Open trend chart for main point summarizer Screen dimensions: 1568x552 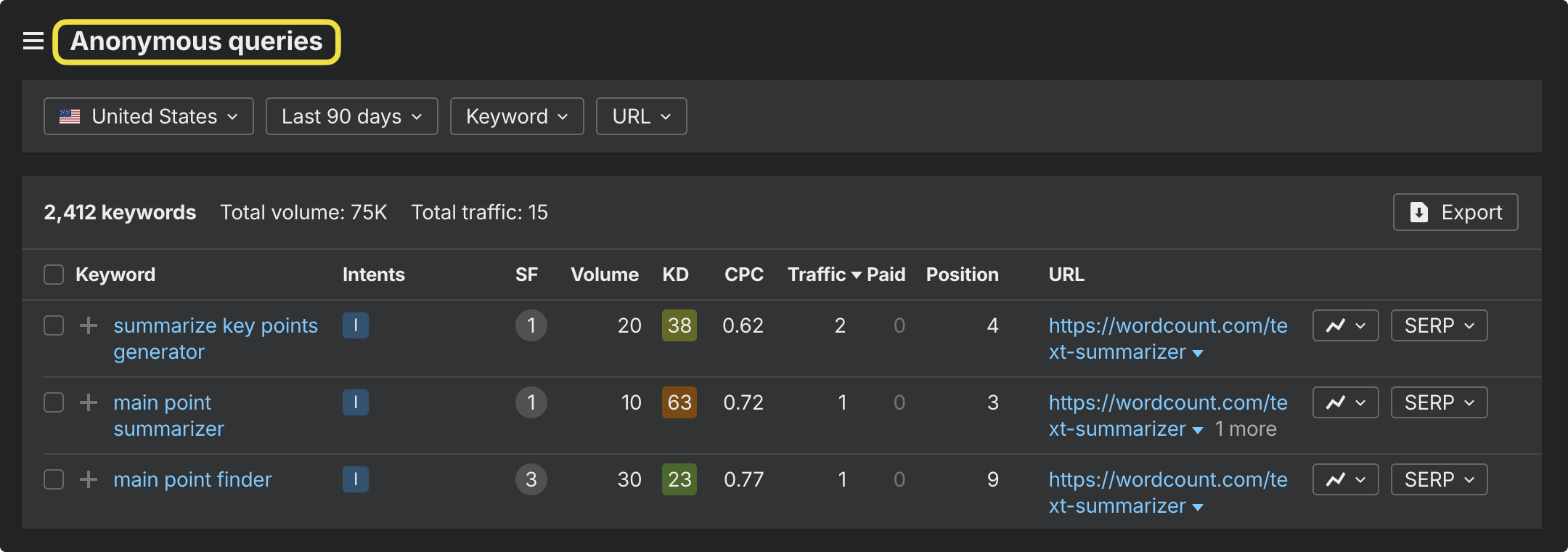tap(1345, 402)
